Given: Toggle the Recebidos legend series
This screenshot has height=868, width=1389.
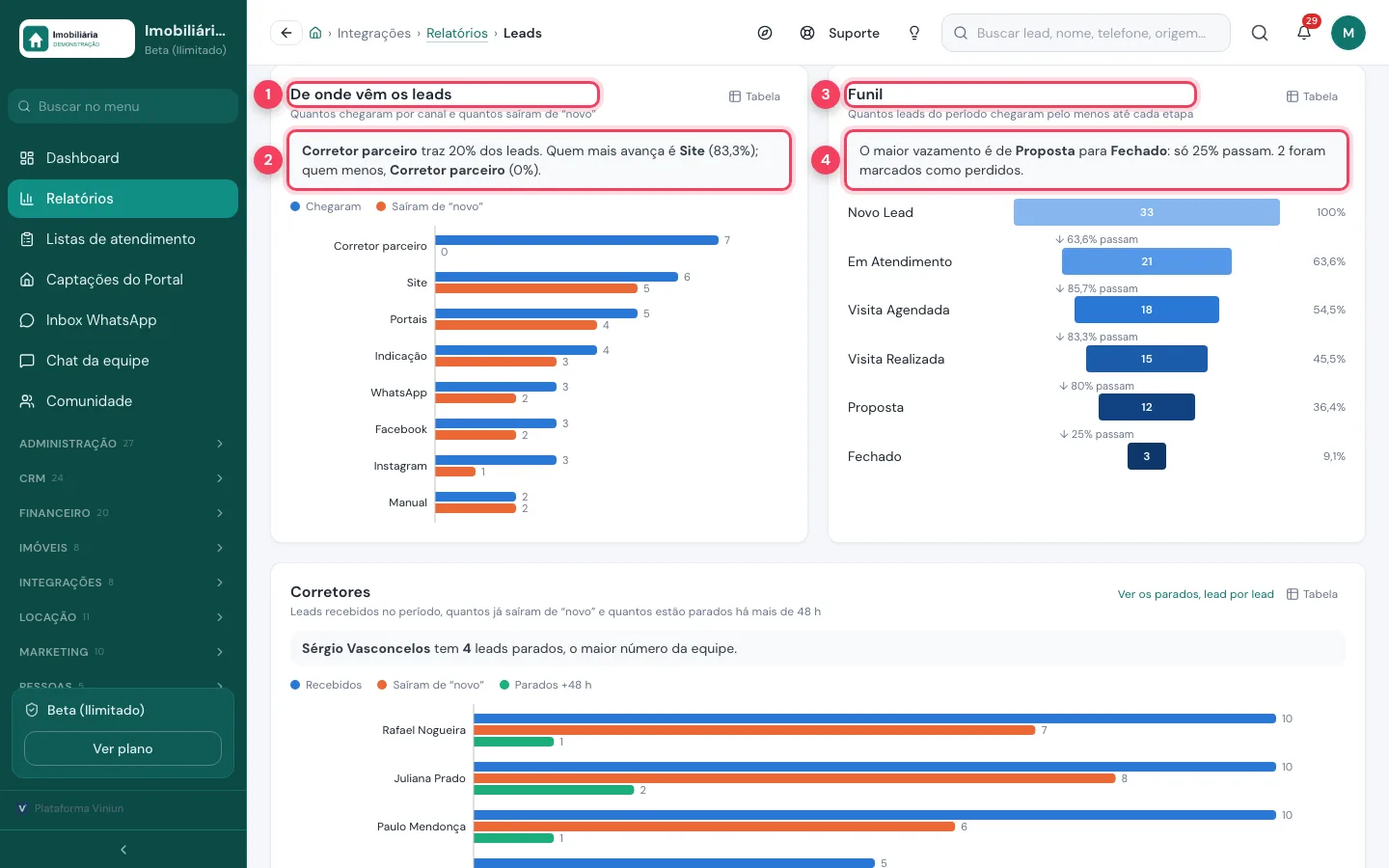Looking at the screenshot, I should (326, 685).
